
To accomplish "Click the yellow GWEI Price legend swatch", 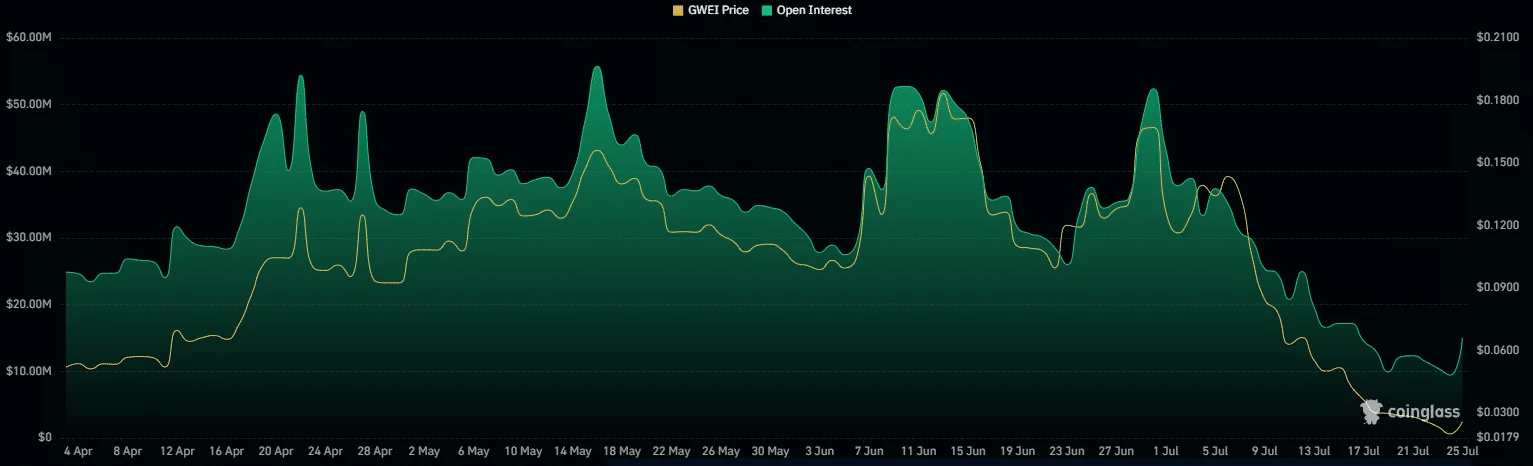I will click(x=678, y=10).
